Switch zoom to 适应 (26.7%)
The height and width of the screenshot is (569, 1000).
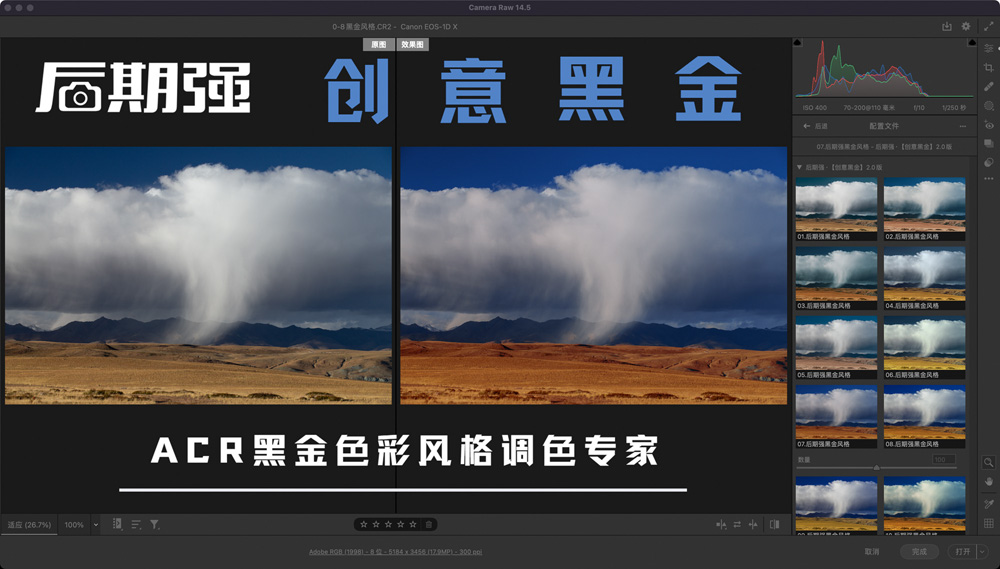click(29, 525)
